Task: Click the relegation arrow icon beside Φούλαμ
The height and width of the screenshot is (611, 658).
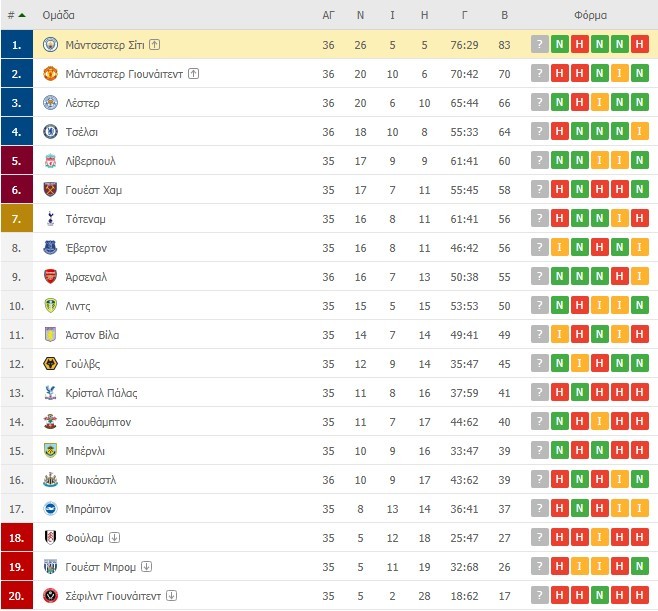Action: click(x=115, y=538)
